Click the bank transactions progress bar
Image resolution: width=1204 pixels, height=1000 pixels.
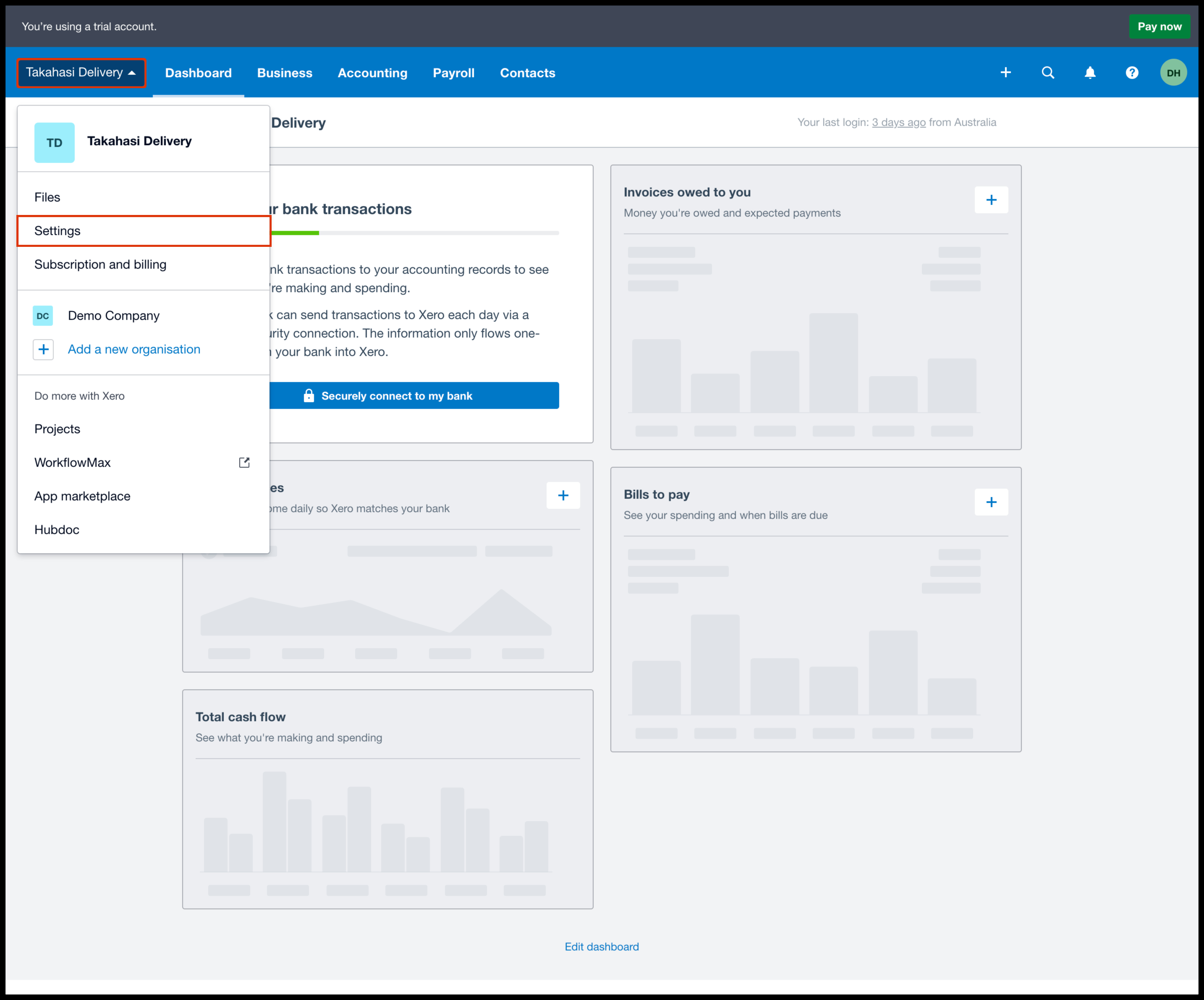pyautogui.click(x=413, y=233)
